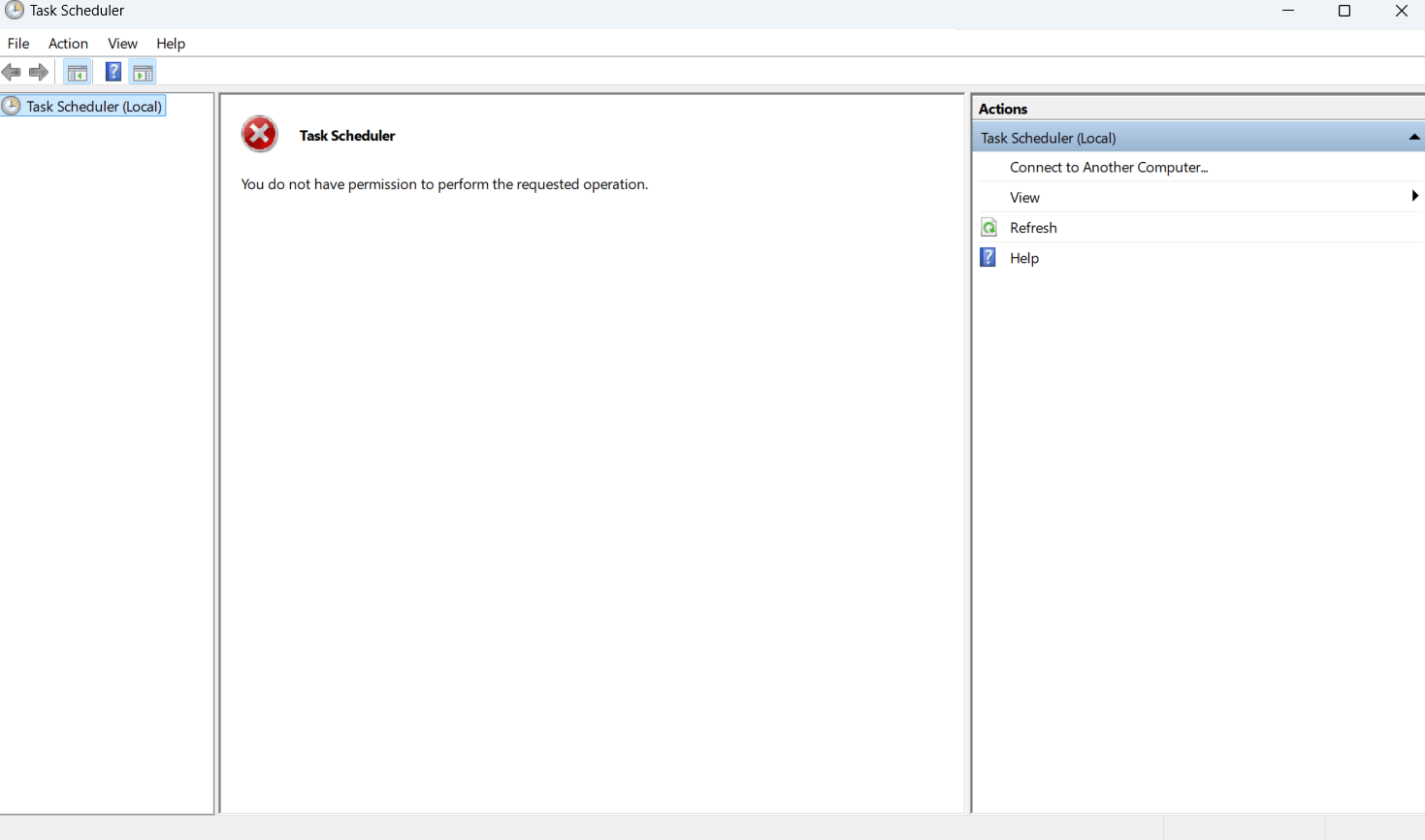1425x840 pixels.
Task: Click Connect to Another Computer
Action: (1109, 167)
